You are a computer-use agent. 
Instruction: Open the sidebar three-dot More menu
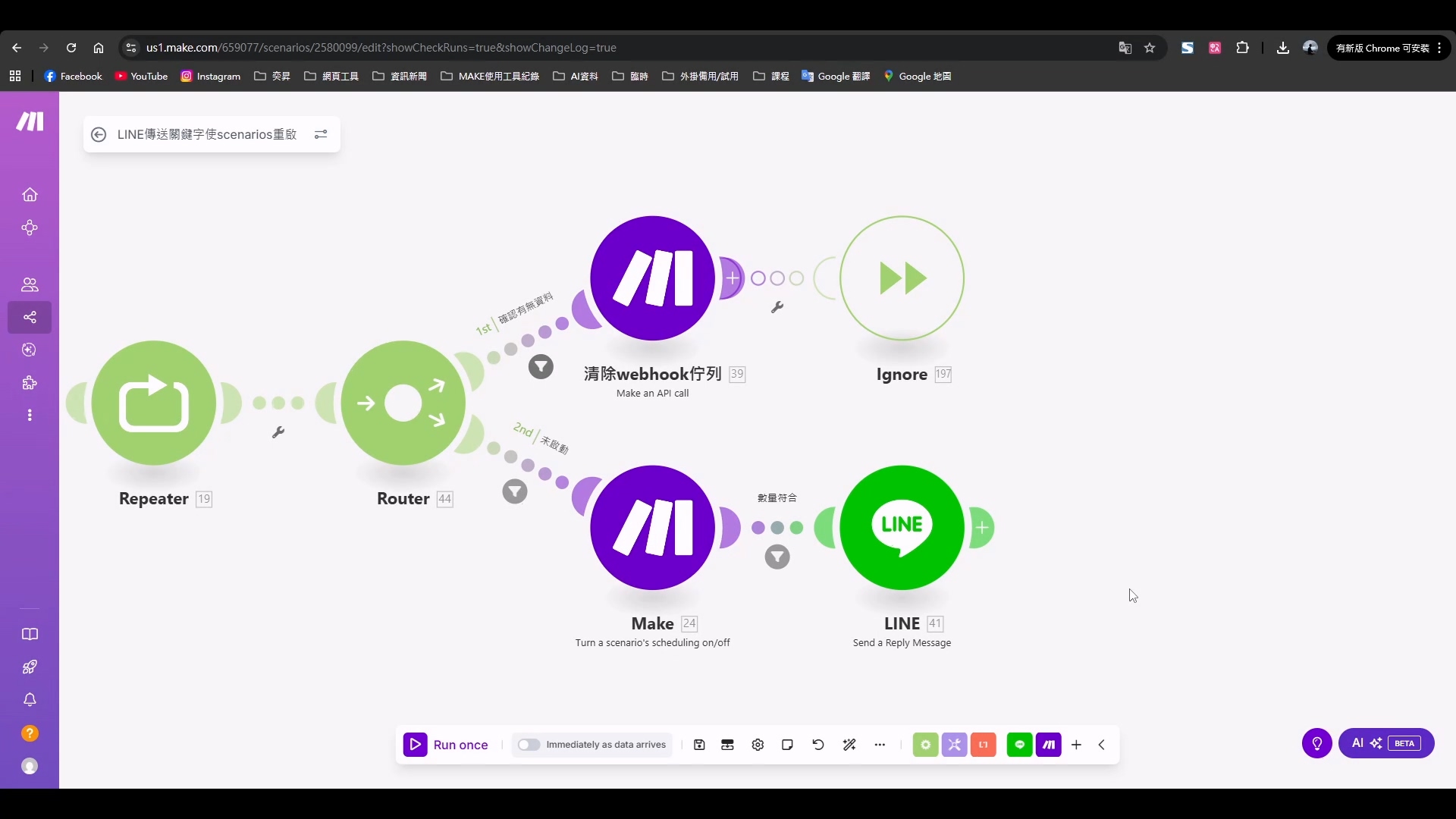30,416
